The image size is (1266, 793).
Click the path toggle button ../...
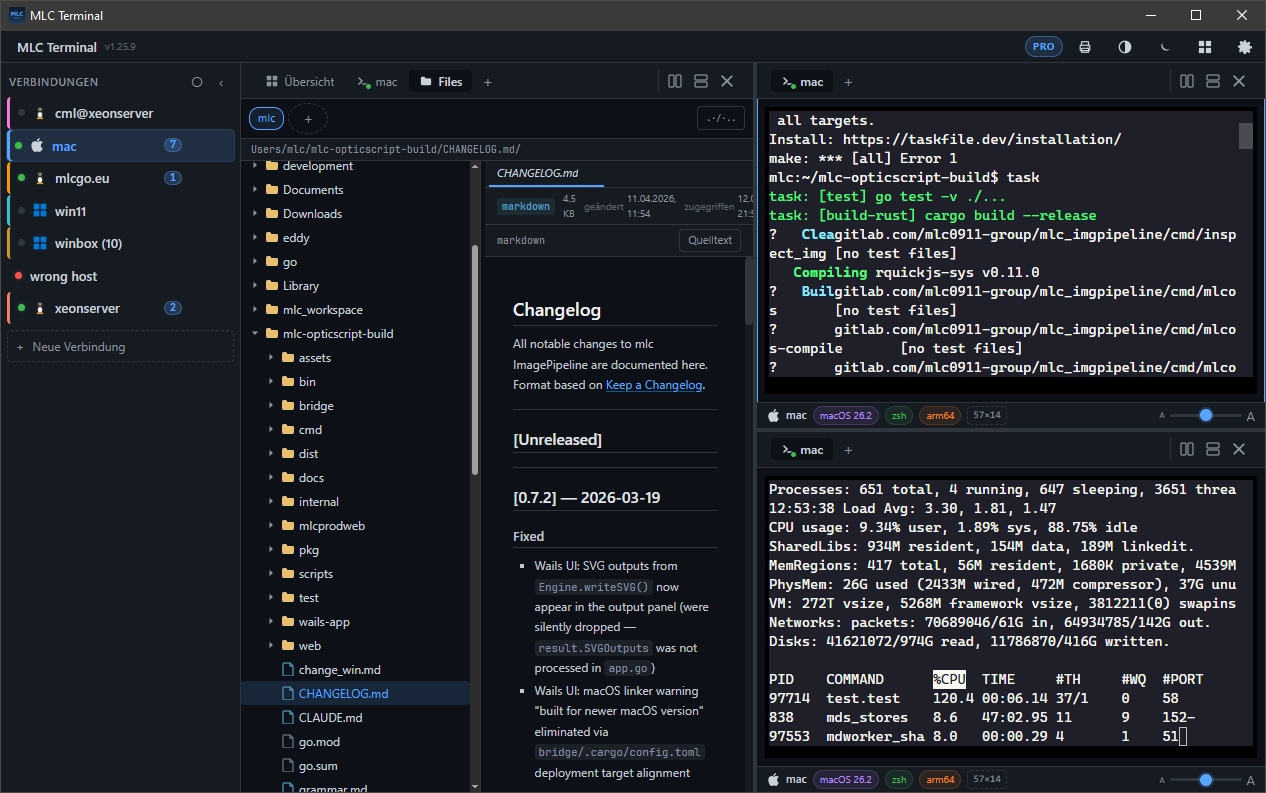click(x=721, y=119)
